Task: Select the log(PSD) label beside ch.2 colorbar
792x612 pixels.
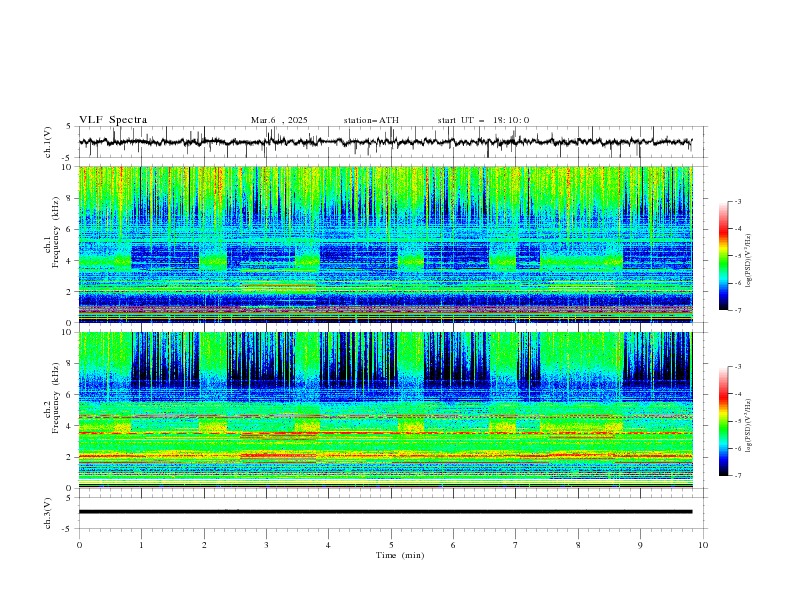Action: [749, 425]
